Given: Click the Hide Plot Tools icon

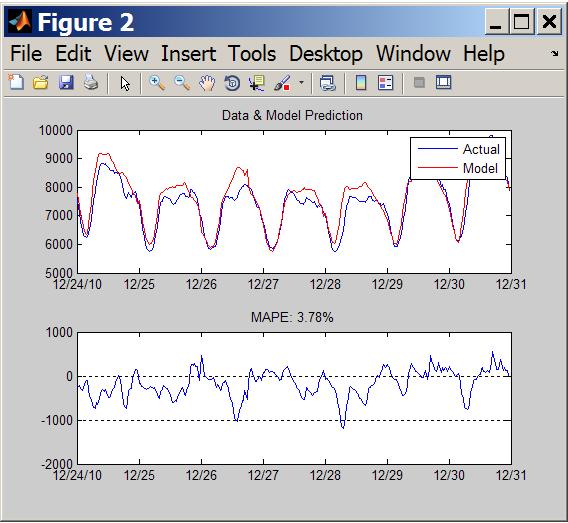Looking at the screenshot, I should [x=419, y=83].
